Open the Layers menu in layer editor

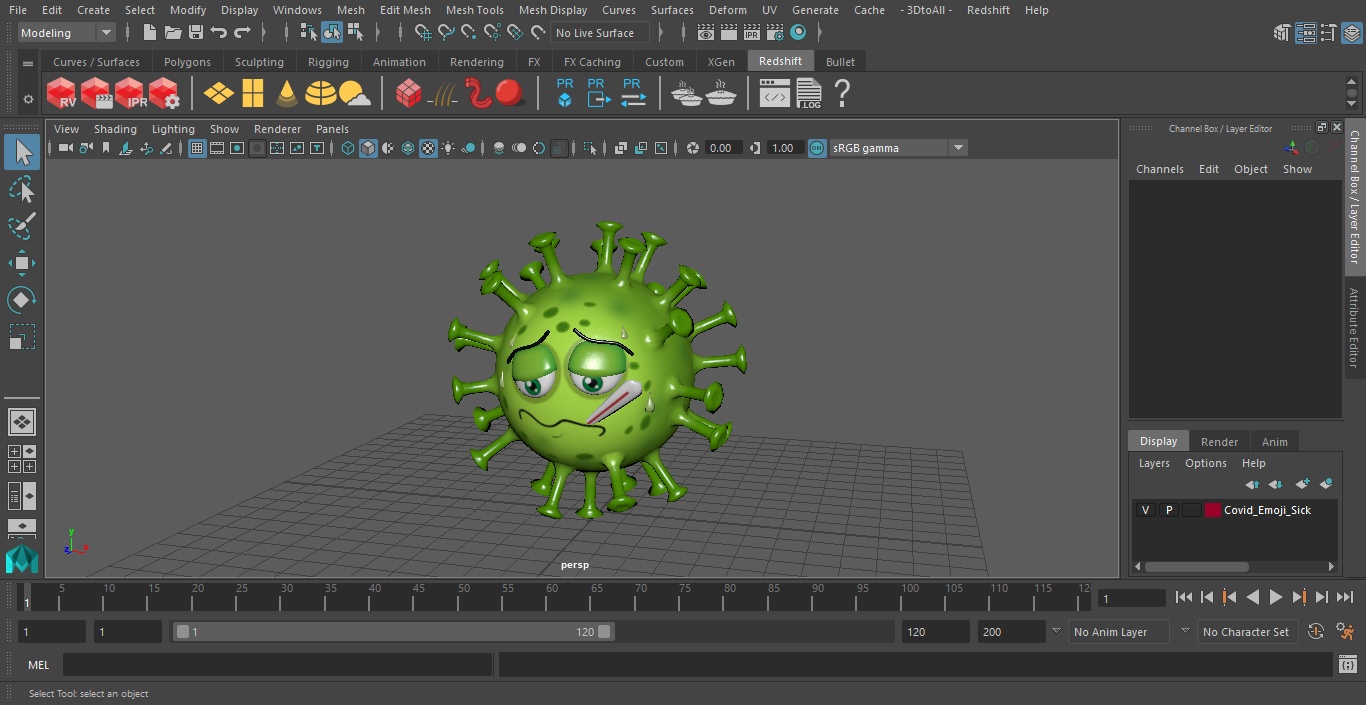click(1154, 463)
